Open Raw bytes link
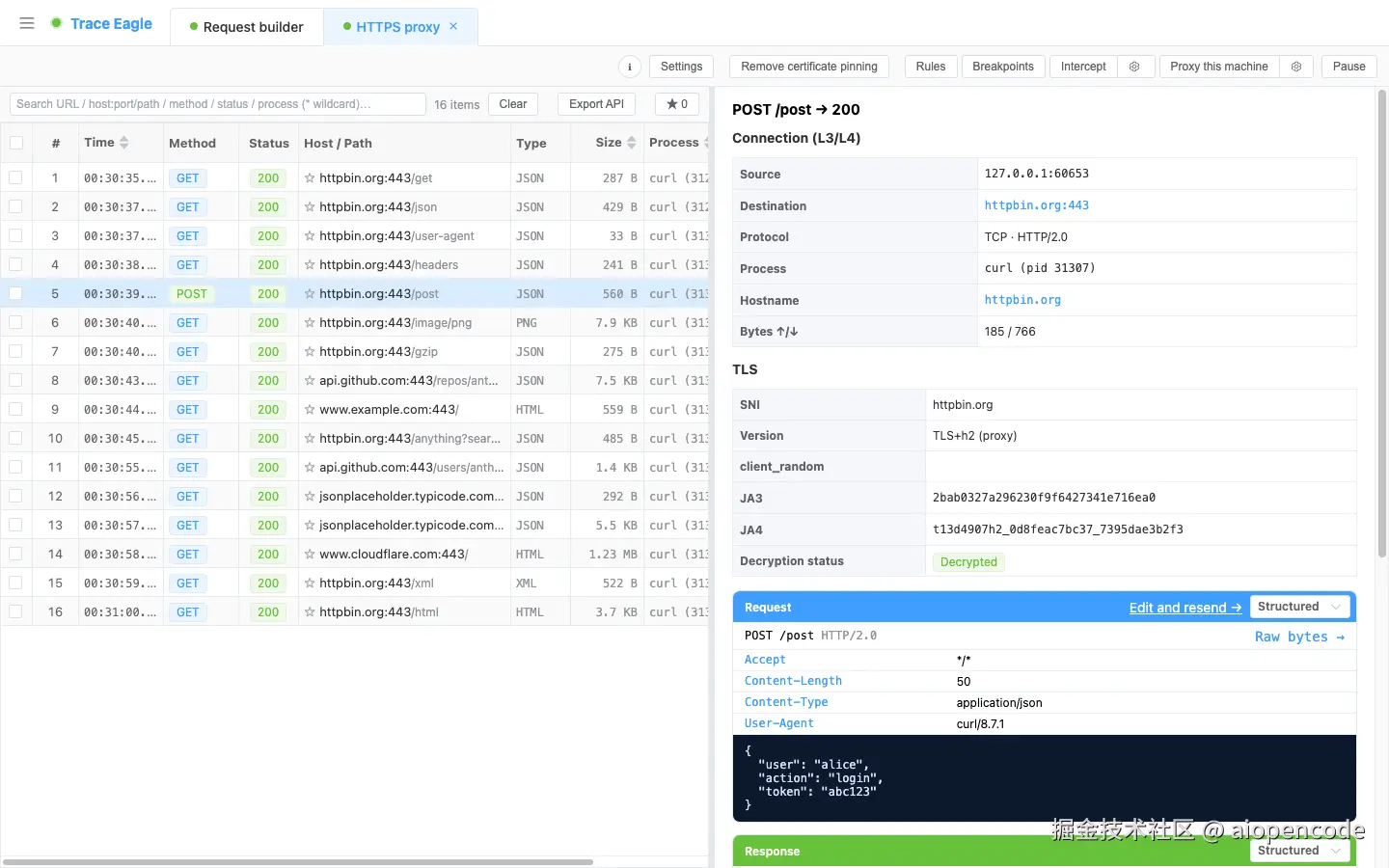1389x868 pixels. [x=1299, y=637]
